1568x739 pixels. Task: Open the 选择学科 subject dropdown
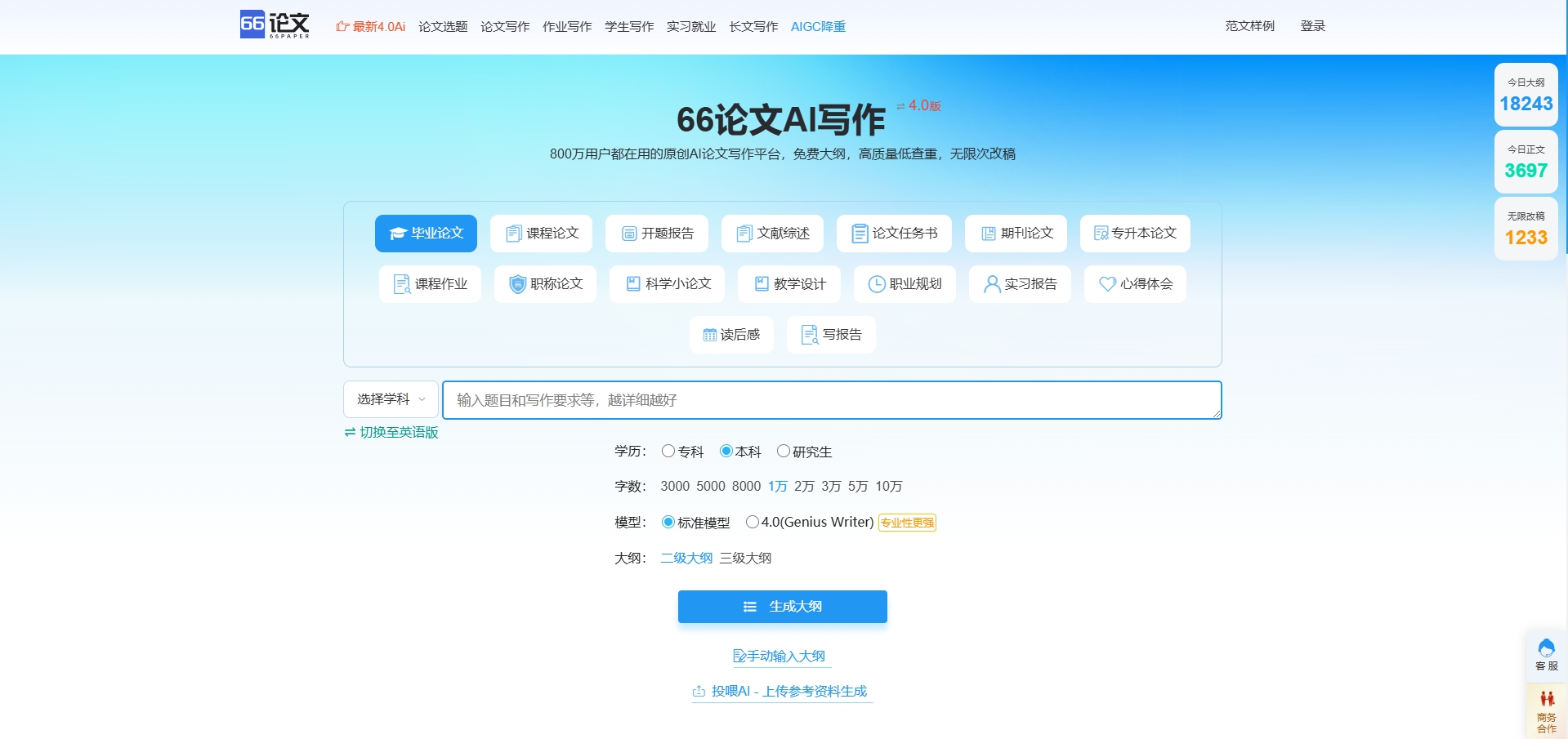[x=391, y=399]
